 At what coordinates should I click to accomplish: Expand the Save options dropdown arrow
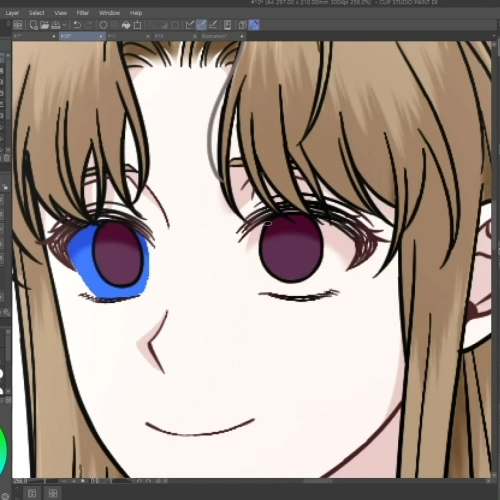(64, 25)
